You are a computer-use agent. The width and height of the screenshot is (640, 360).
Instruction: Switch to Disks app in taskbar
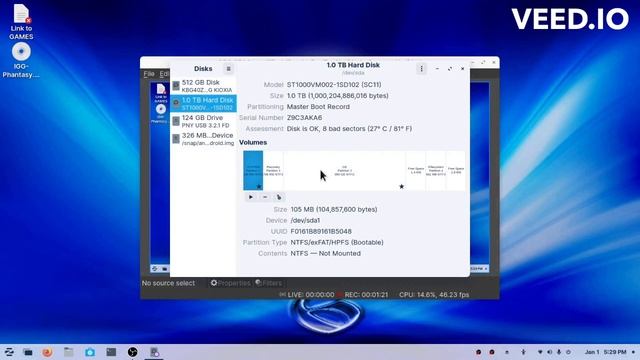click(x=154, y=352)
